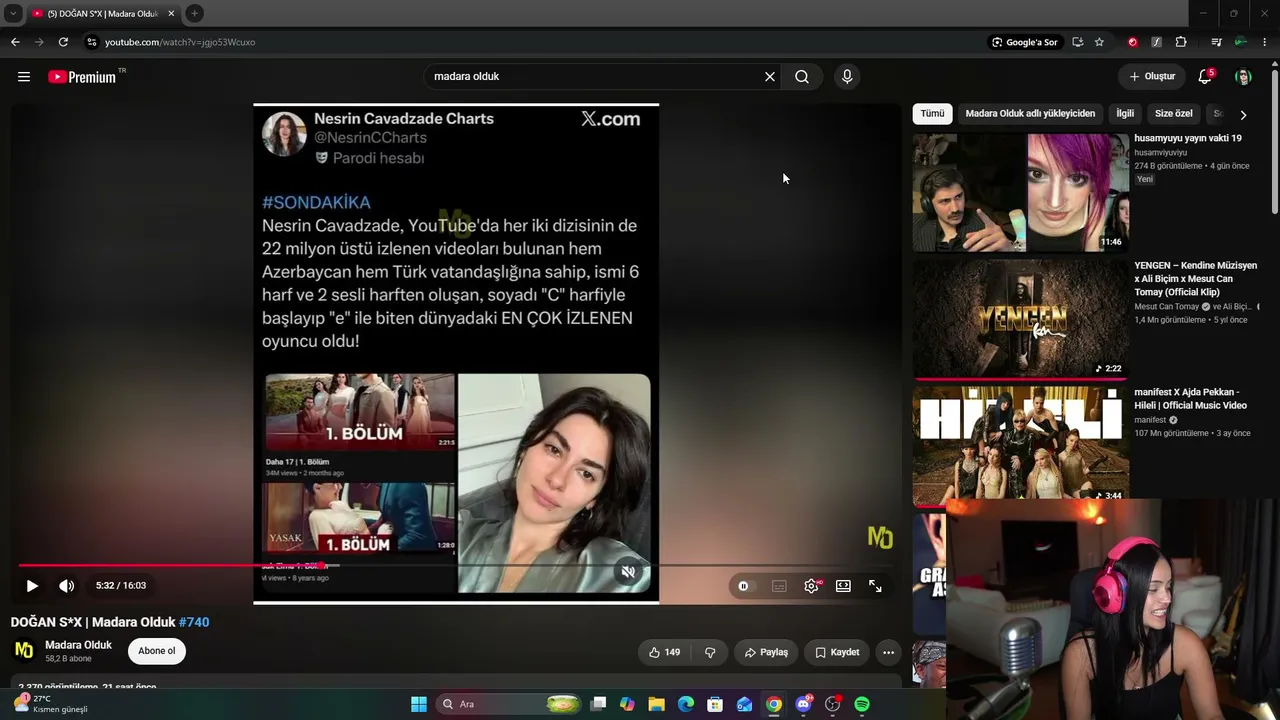Open the Windows Start menu
This screenshot has height=720, width=1280.
[419, 704]
